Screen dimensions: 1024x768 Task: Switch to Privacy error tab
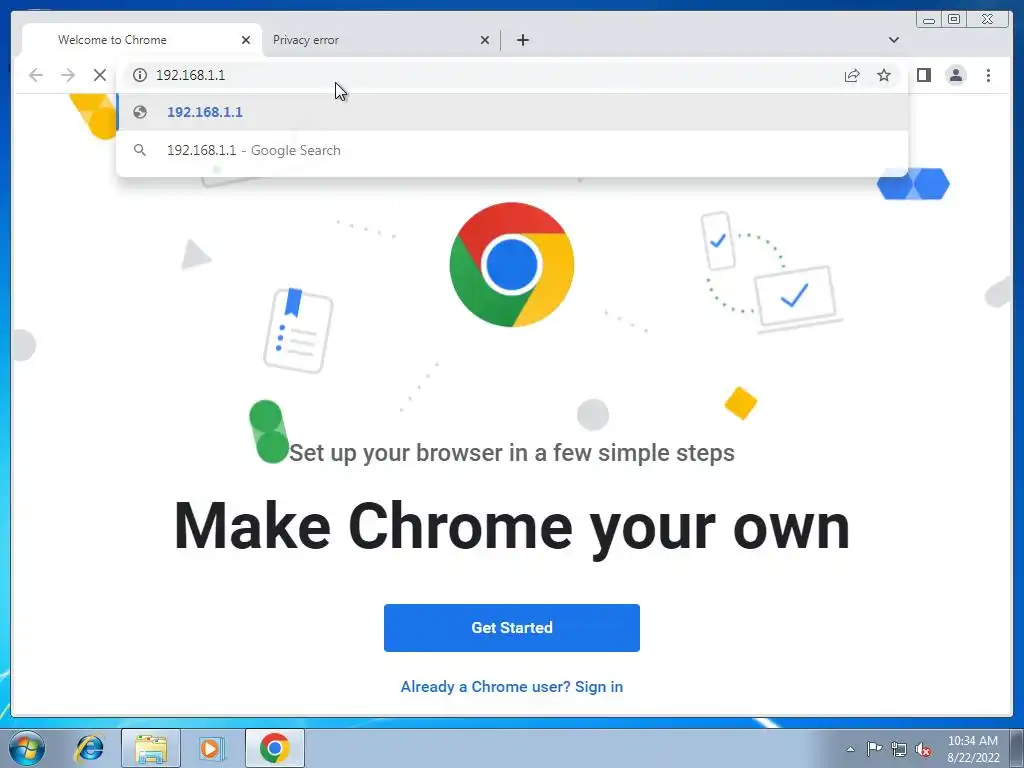(381, 40)
